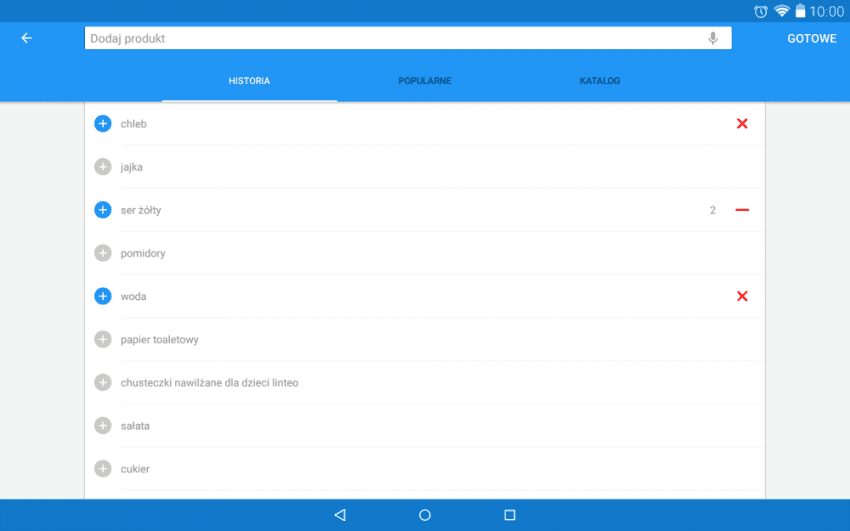The width and height of the screenshot is (850, 531).
Task: Add cukier with its plus icon
Action: click(x=102, y=469)
